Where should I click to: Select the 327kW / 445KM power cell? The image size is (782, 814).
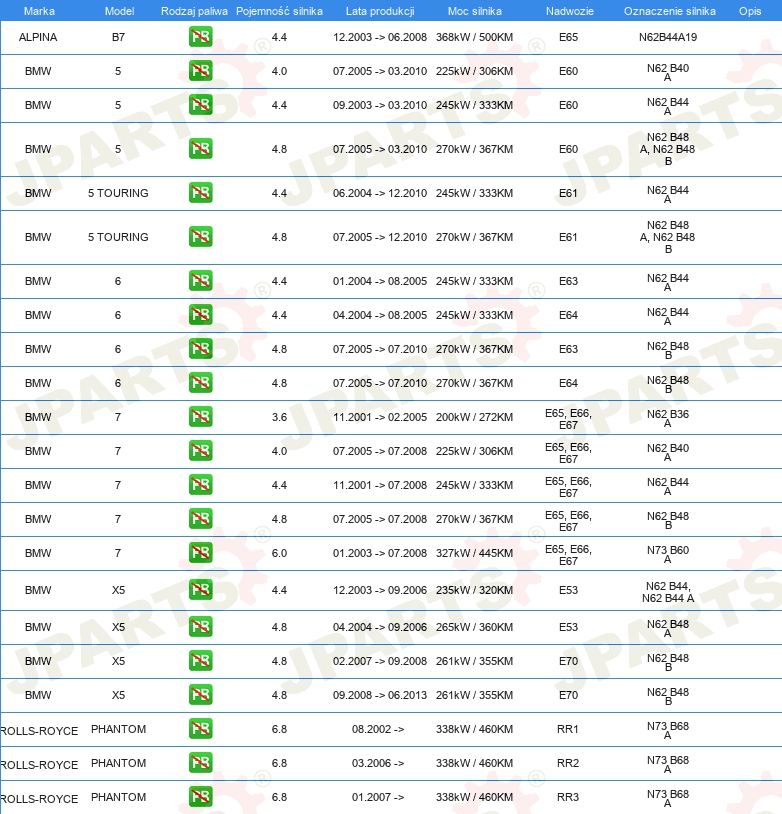tap(474, 553)
